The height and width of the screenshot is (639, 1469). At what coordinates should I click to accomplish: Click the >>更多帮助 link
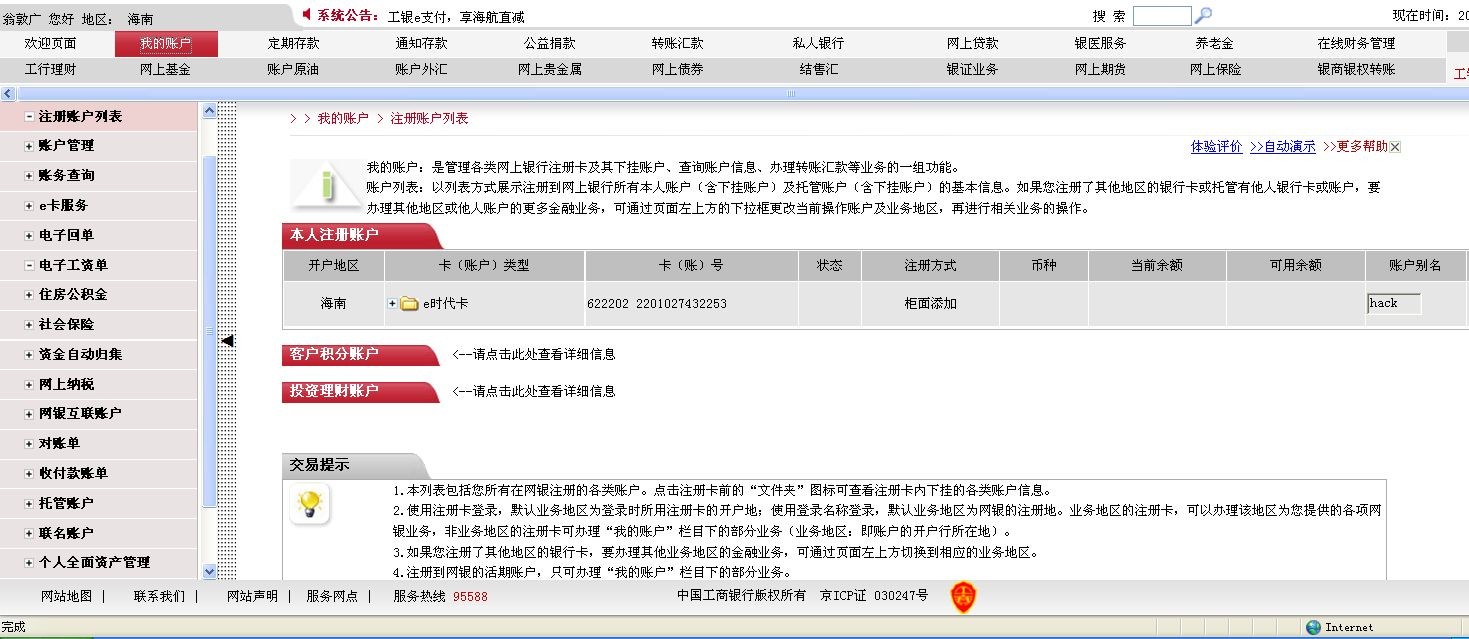tap(1355, 147)
